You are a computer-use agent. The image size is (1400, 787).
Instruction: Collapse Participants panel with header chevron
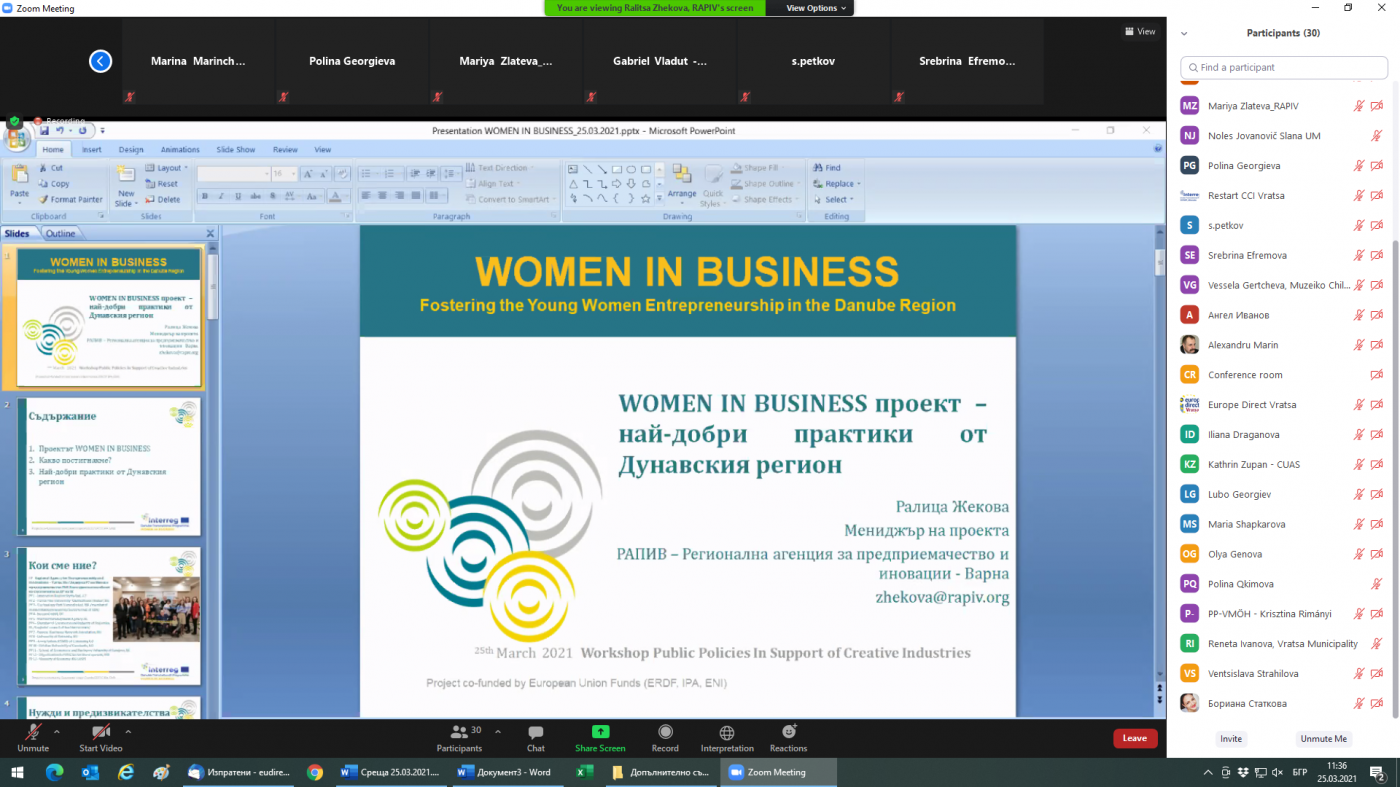(x=1185, y=33)
